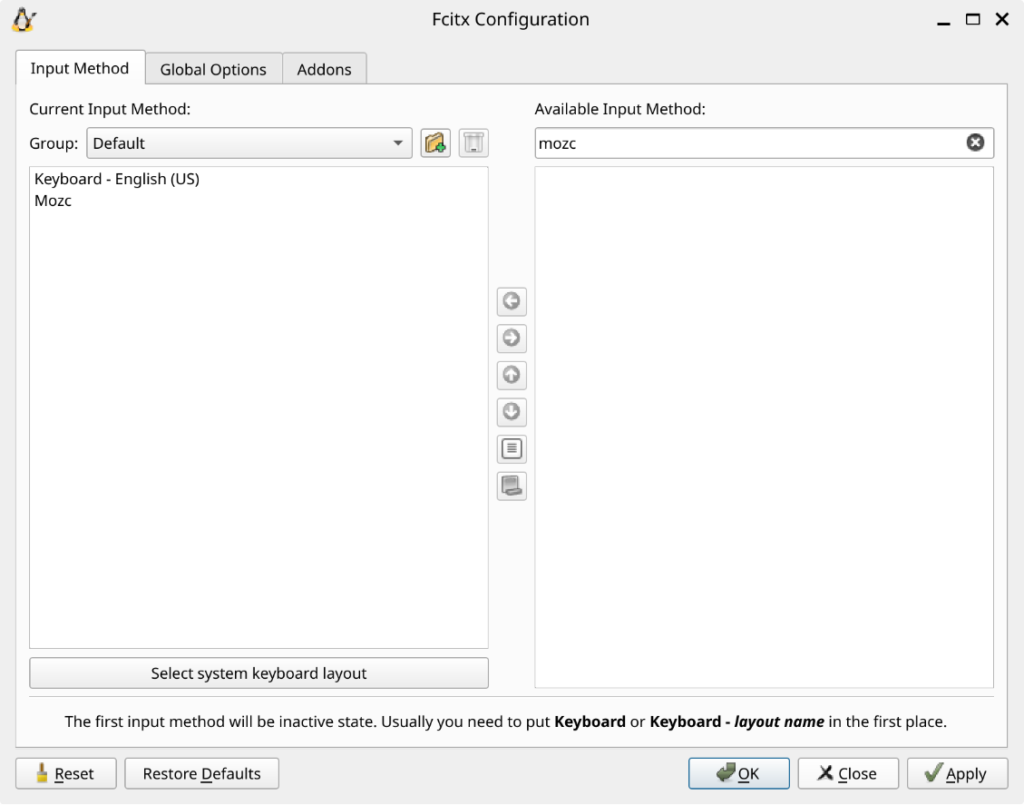This screenshot has height=805, width=1024.
Task: Click the add group folder icon
Action: click(x=435, y=143)
